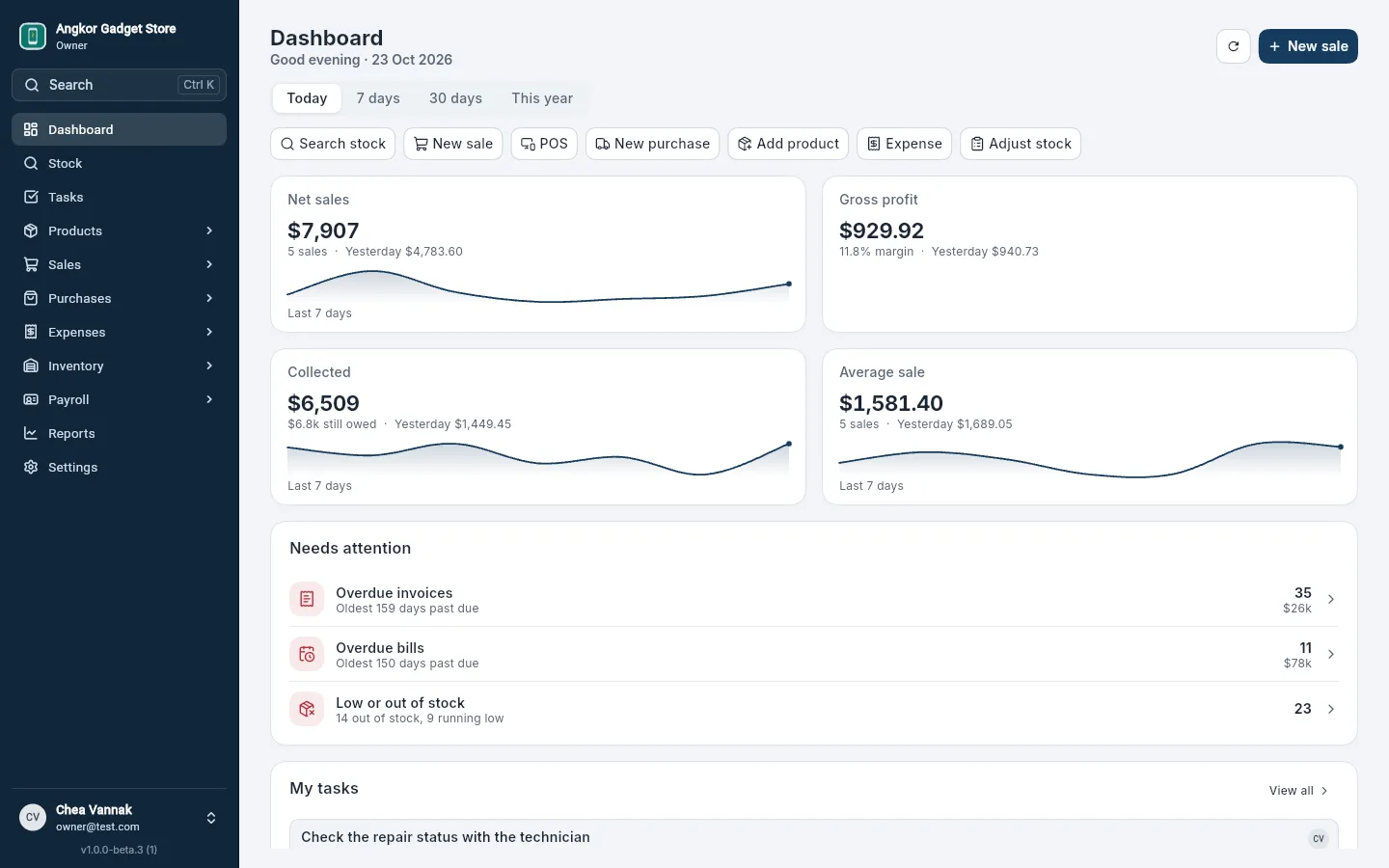The height and width of the screenshot is (868, 1389).
Task: Click the Inventory warehouse icon
Action: point(31,366)
